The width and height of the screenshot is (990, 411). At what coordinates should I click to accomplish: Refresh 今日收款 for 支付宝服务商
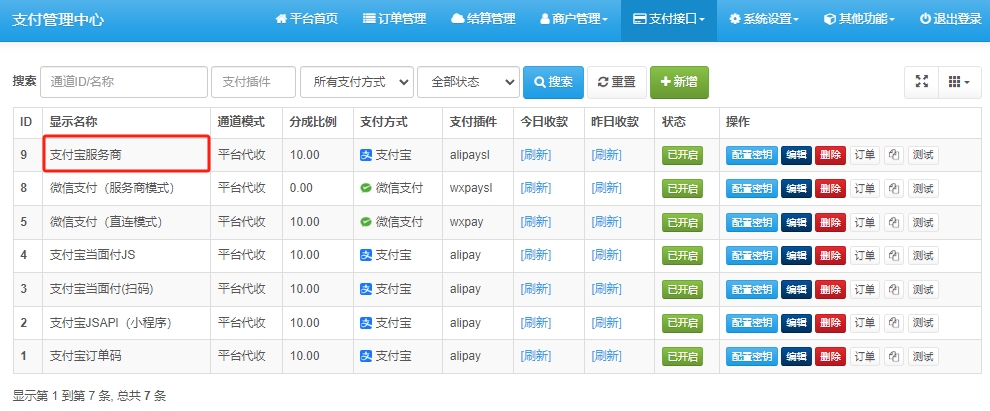[x=535, y=155]
